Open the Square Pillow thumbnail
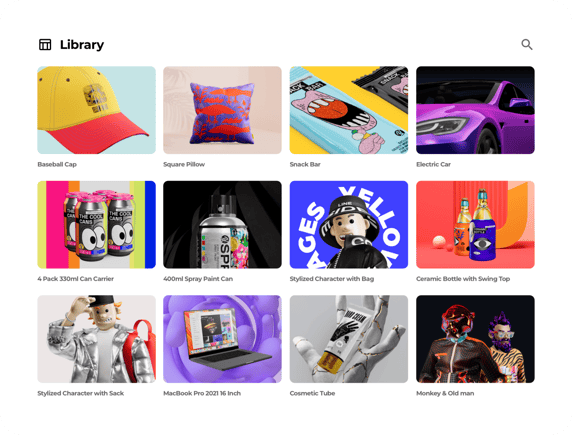572x435 pixels. 223,110
